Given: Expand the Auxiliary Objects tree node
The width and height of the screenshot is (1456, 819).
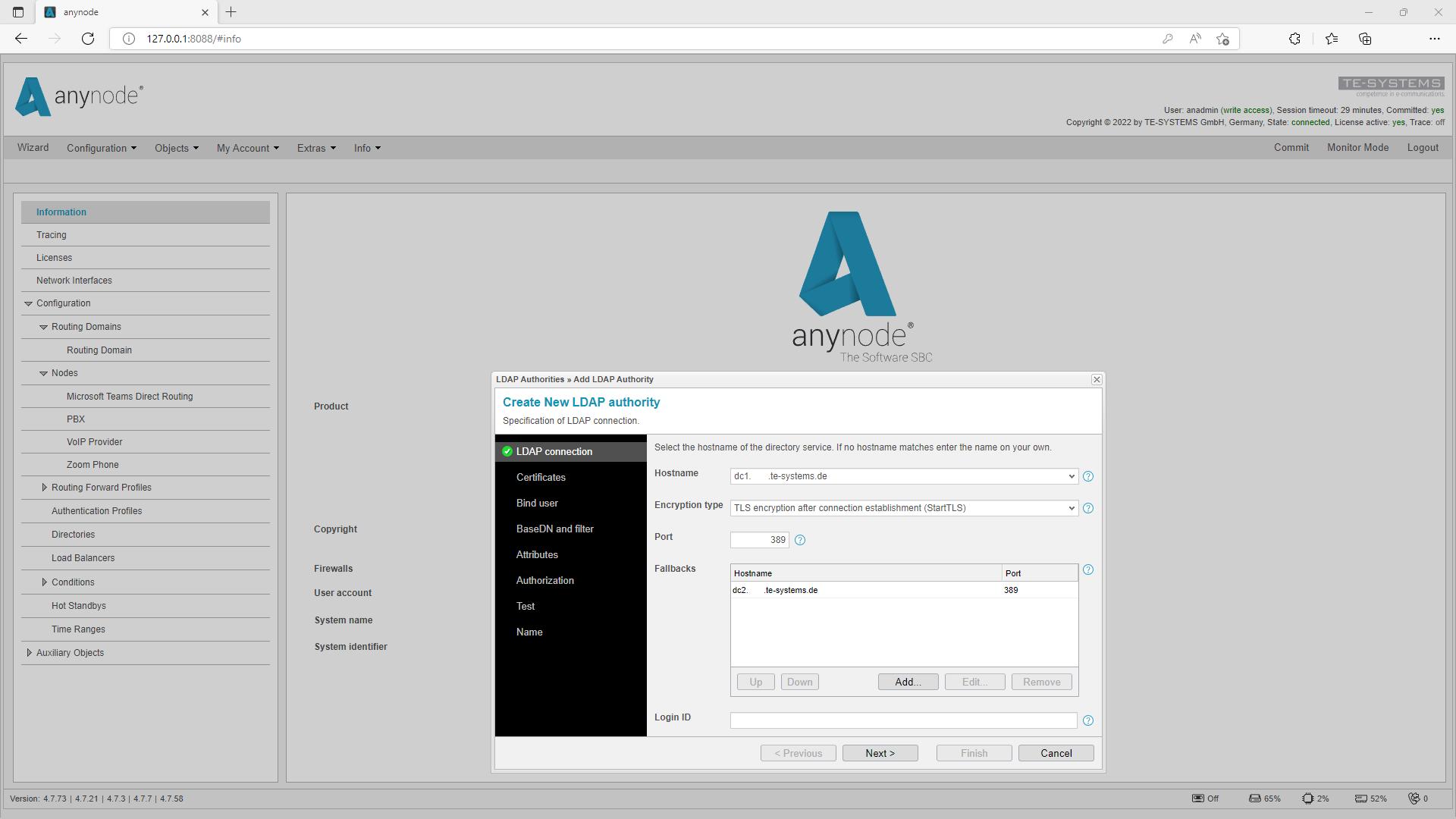Looking at the screenshot, I should point(29,653).
